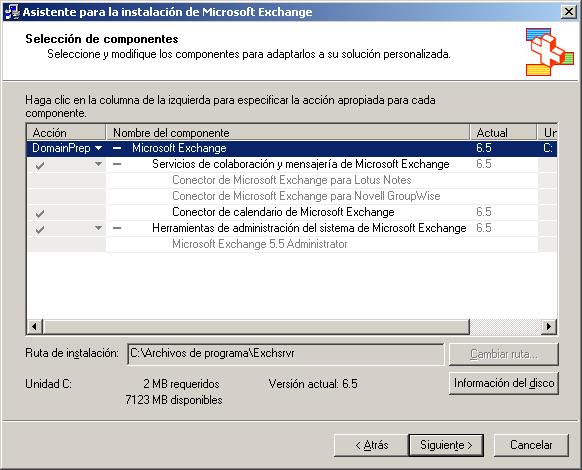Open action dropdown for Servicios de colaboración
The image size is (582, 470).
(x=98, y=164)
